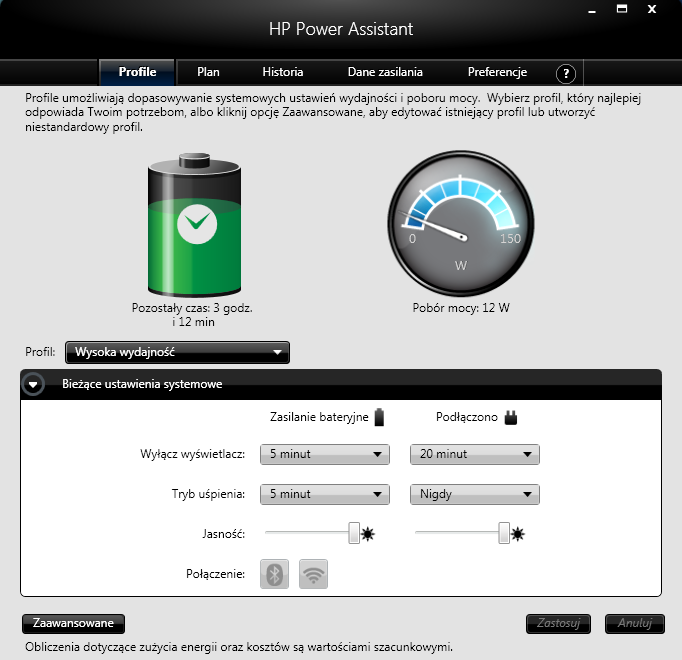Open plugged-in Tryb uśpienia Nigdy dropdown
The image size is (682, 660).
(x=475, y=494)
